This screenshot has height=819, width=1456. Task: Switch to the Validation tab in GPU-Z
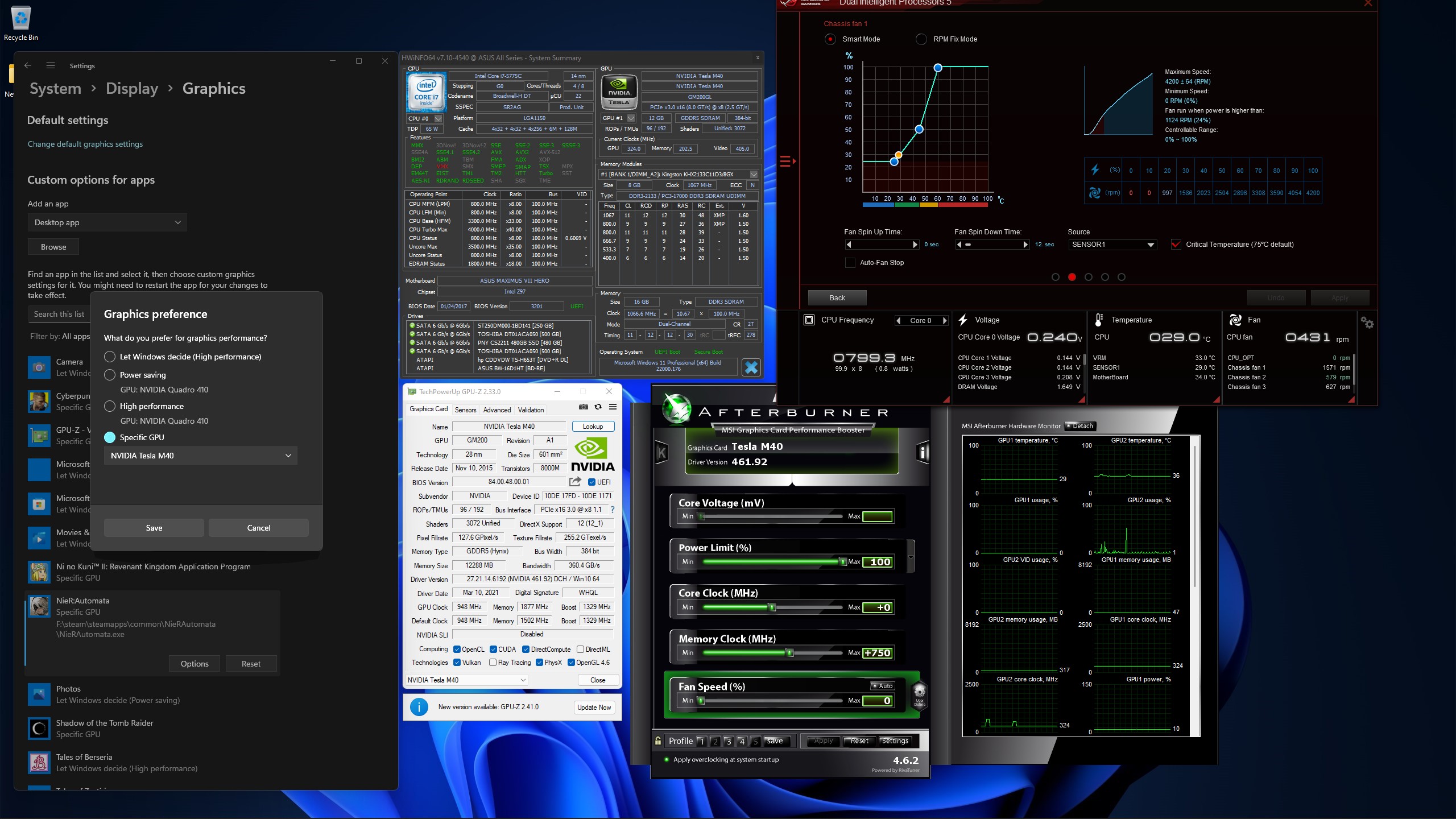click(x=531, y=410)
